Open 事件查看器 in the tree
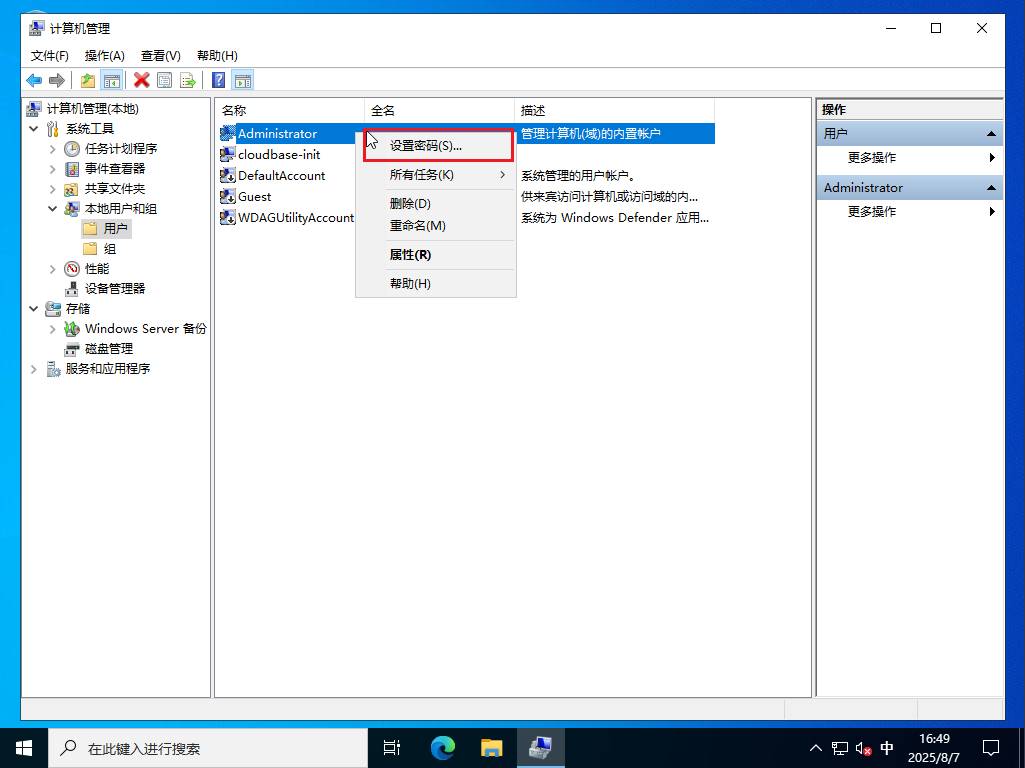 [x=115, y=169]
